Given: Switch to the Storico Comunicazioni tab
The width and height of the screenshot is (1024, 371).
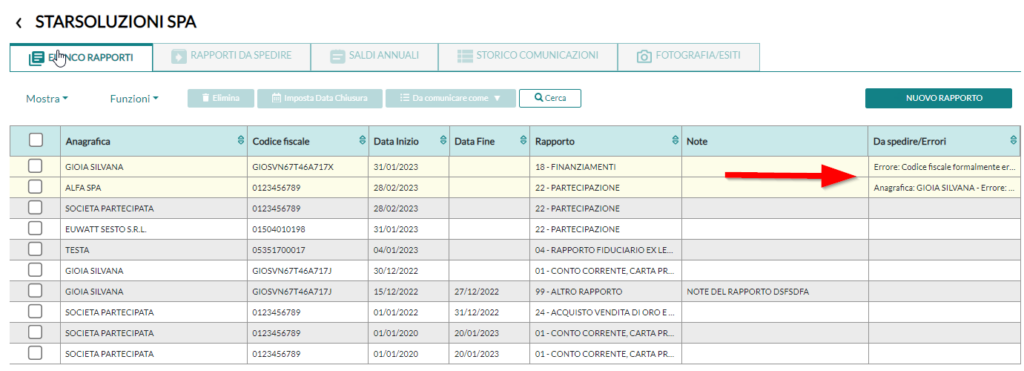Looking at the screenshot, I should tap(528, 56).
